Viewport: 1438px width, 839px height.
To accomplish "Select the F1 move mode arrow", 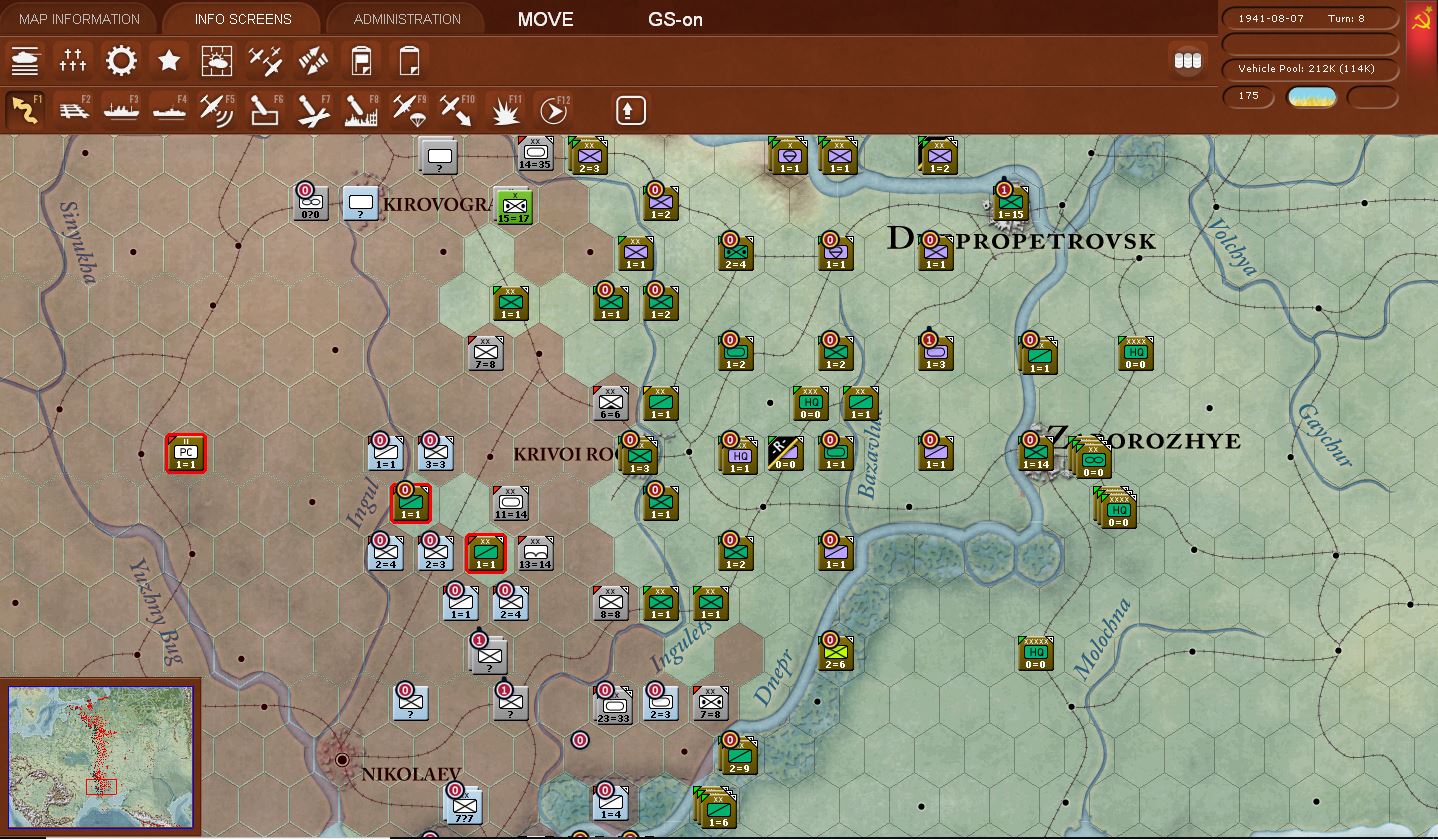I will 26,110.
